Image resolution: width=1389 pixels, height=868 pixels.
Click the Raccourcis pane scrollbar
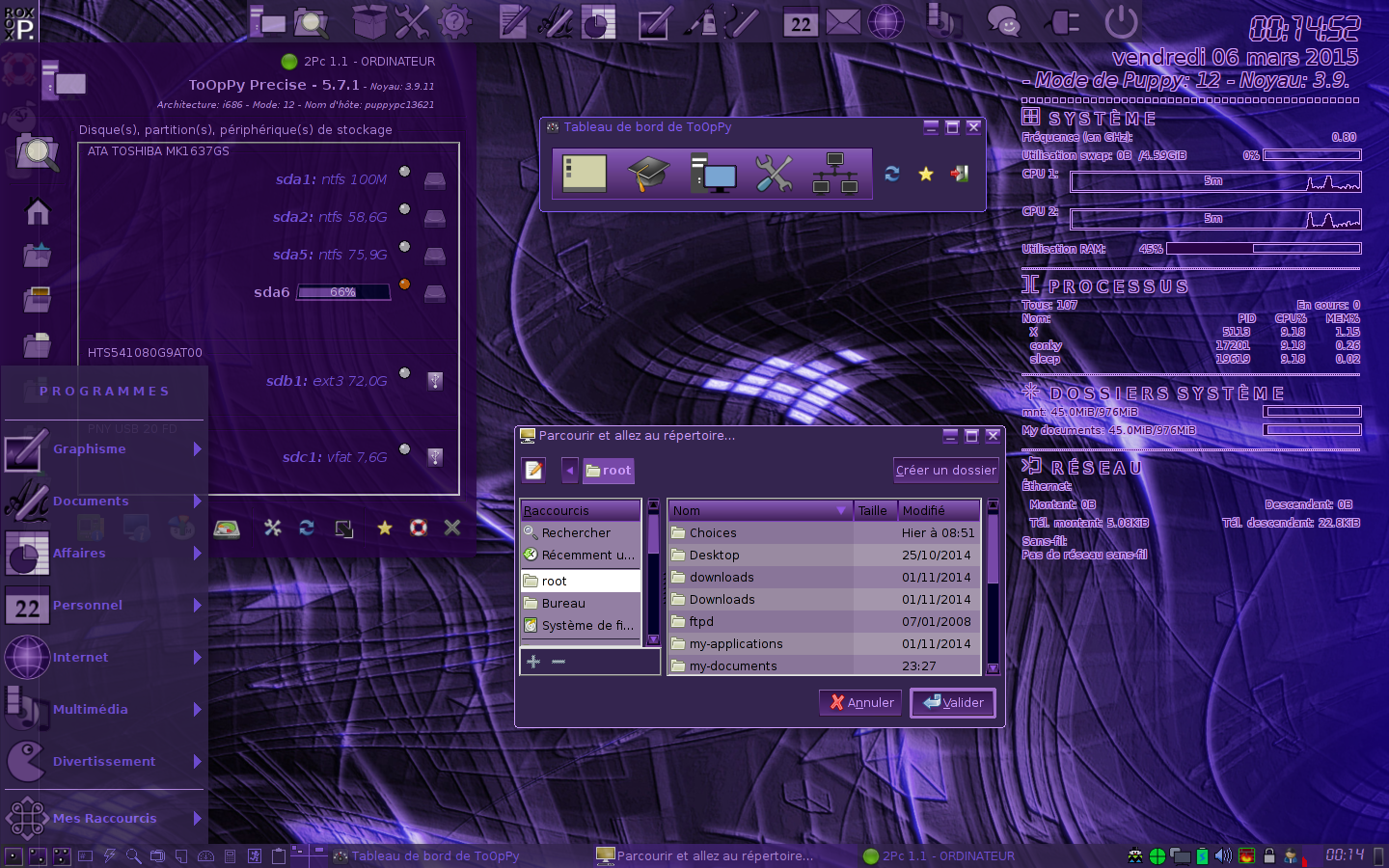(653, 573)
